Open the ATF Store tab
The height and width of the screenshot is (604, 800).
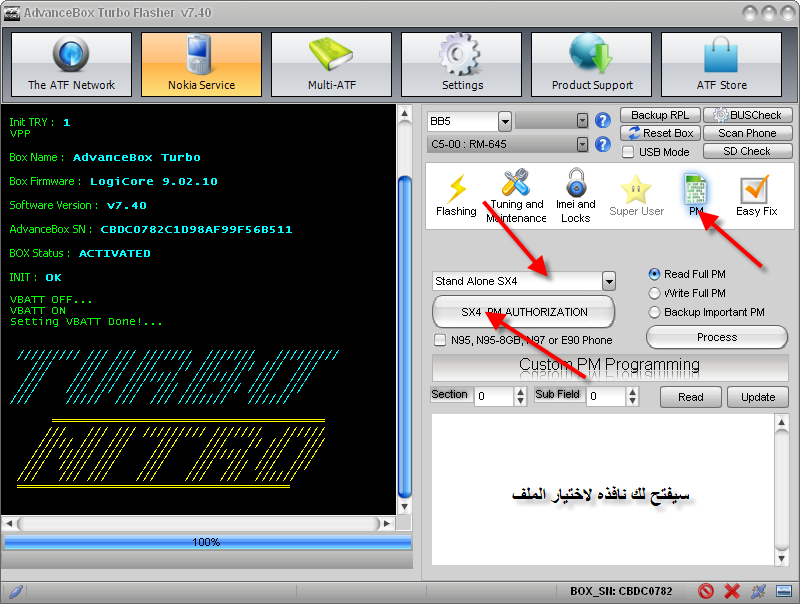pos(721,64)
